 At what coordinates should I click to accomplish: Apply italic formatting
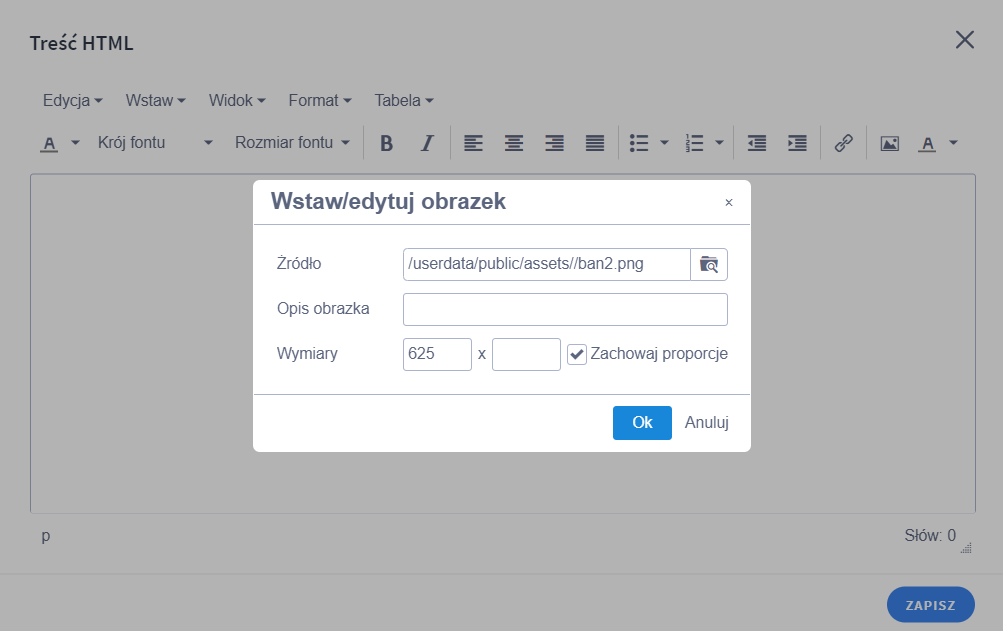point(426,143)
